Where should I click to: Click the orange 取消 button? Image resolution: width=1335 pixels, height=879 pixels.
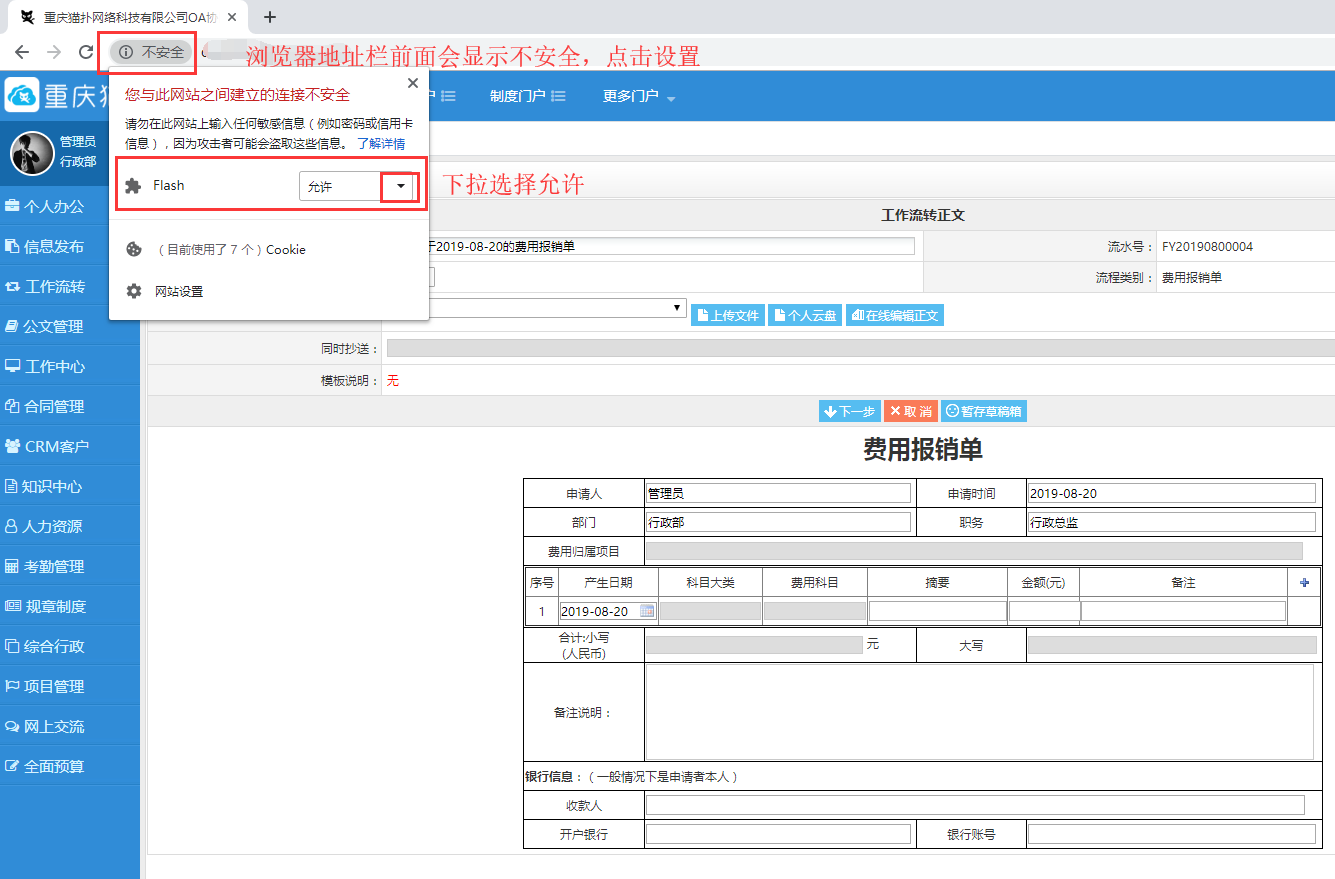910,411
